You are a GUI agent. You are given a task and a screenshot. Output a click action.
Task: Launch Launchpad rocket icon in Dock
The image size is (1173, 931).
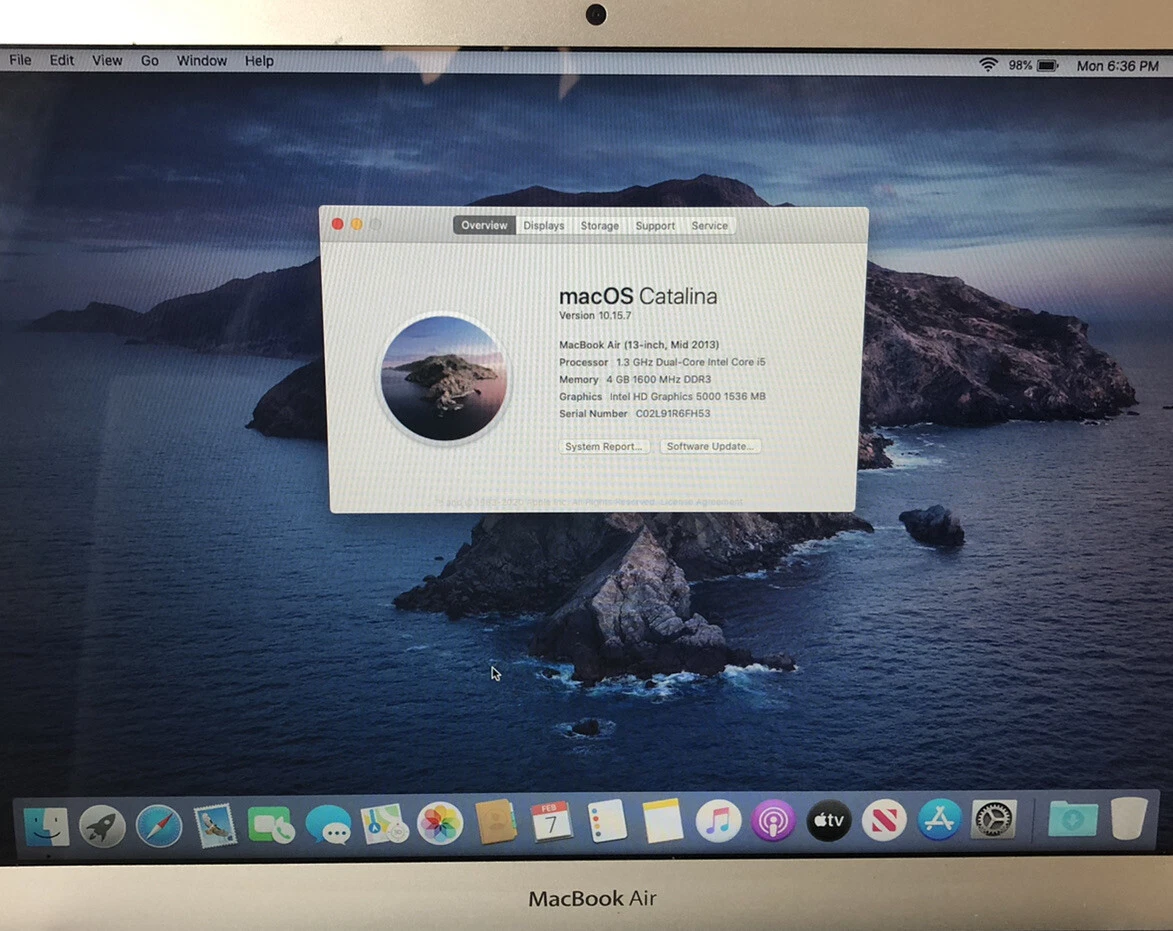pos(102,826)
